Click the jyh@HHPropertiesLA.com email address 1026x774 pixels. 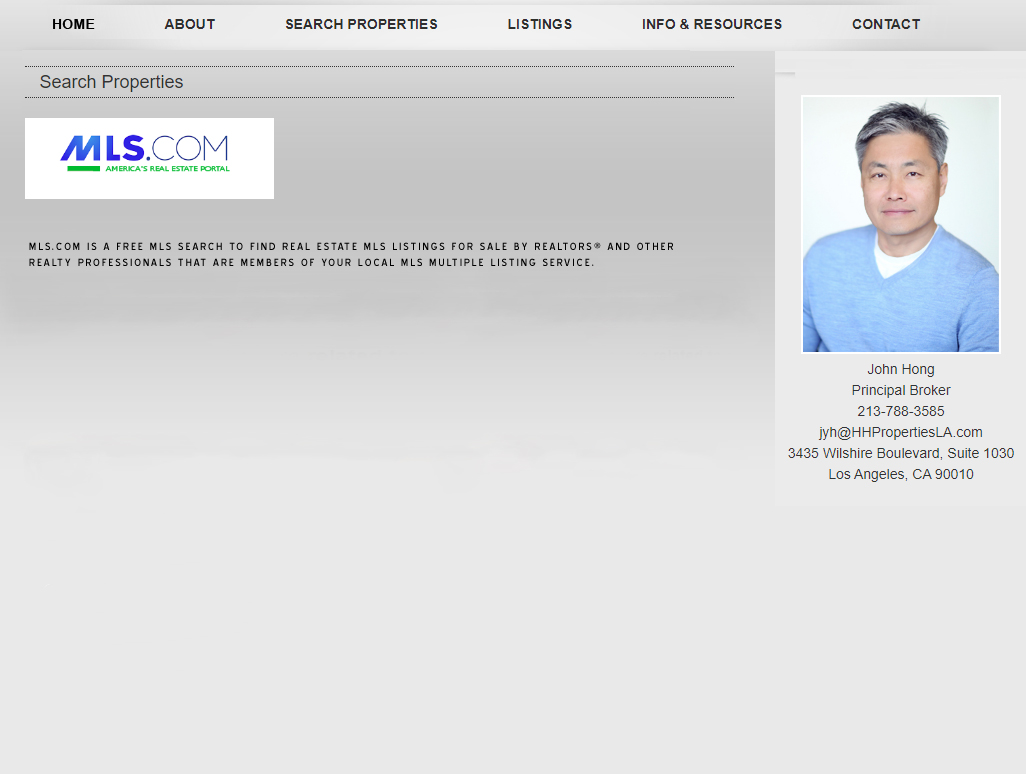pos(900,432)
